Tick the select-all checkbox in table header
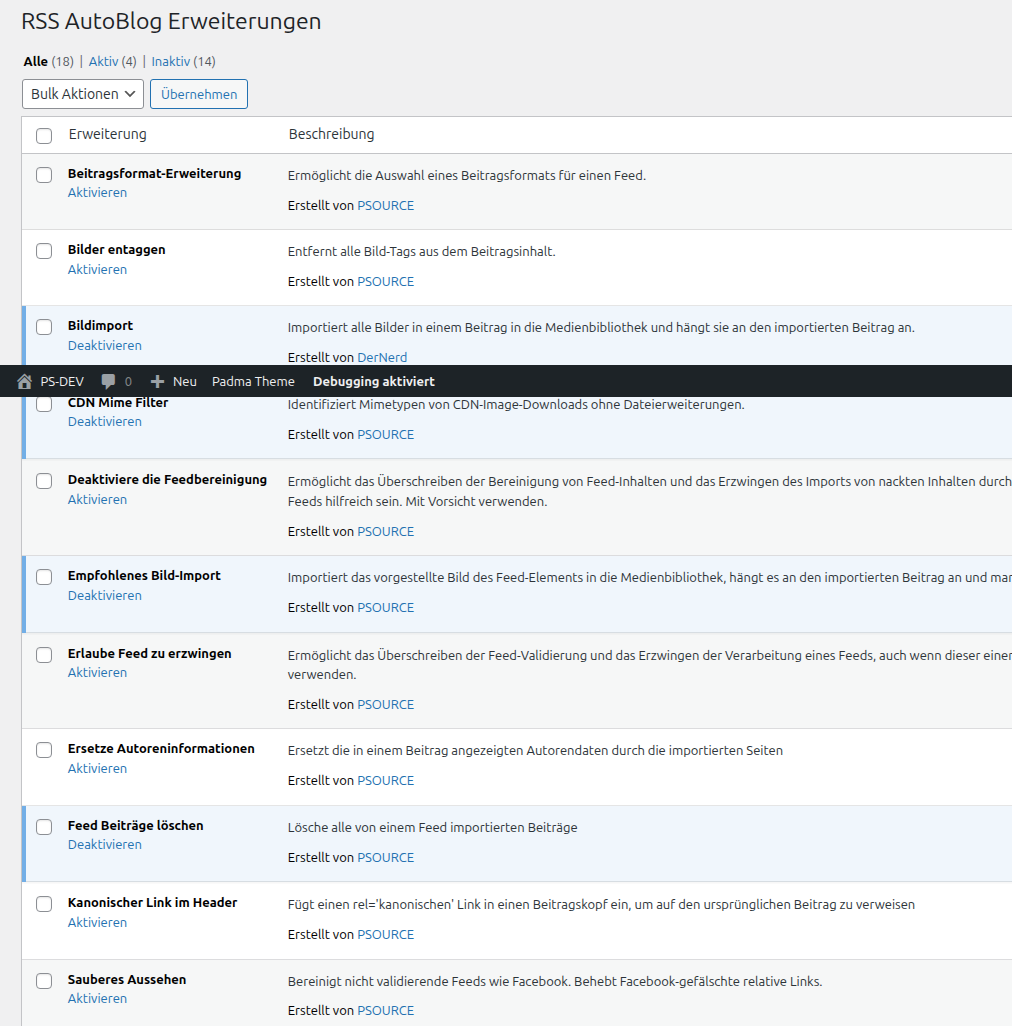 [44, 134]
